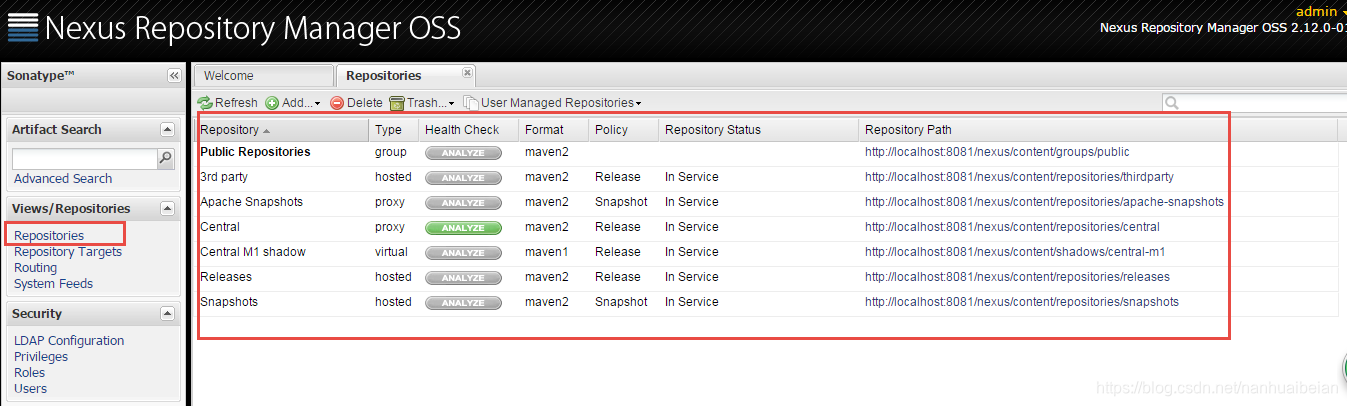Screen dimensions: 1347x406
Task: Select the Snapshots repository name
Action: pyautogui.click(x=229, y=303)
